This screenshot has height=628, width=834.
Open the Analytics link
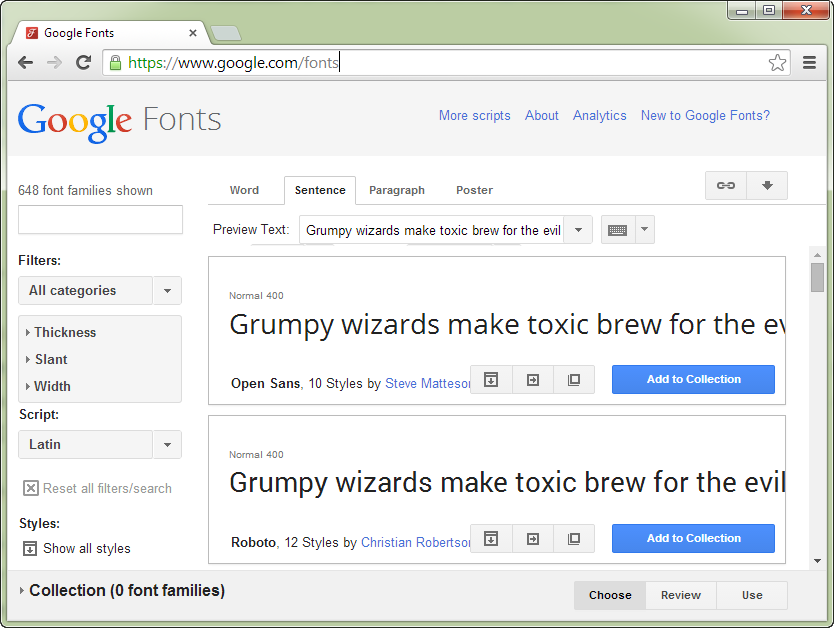pos(599,115)
